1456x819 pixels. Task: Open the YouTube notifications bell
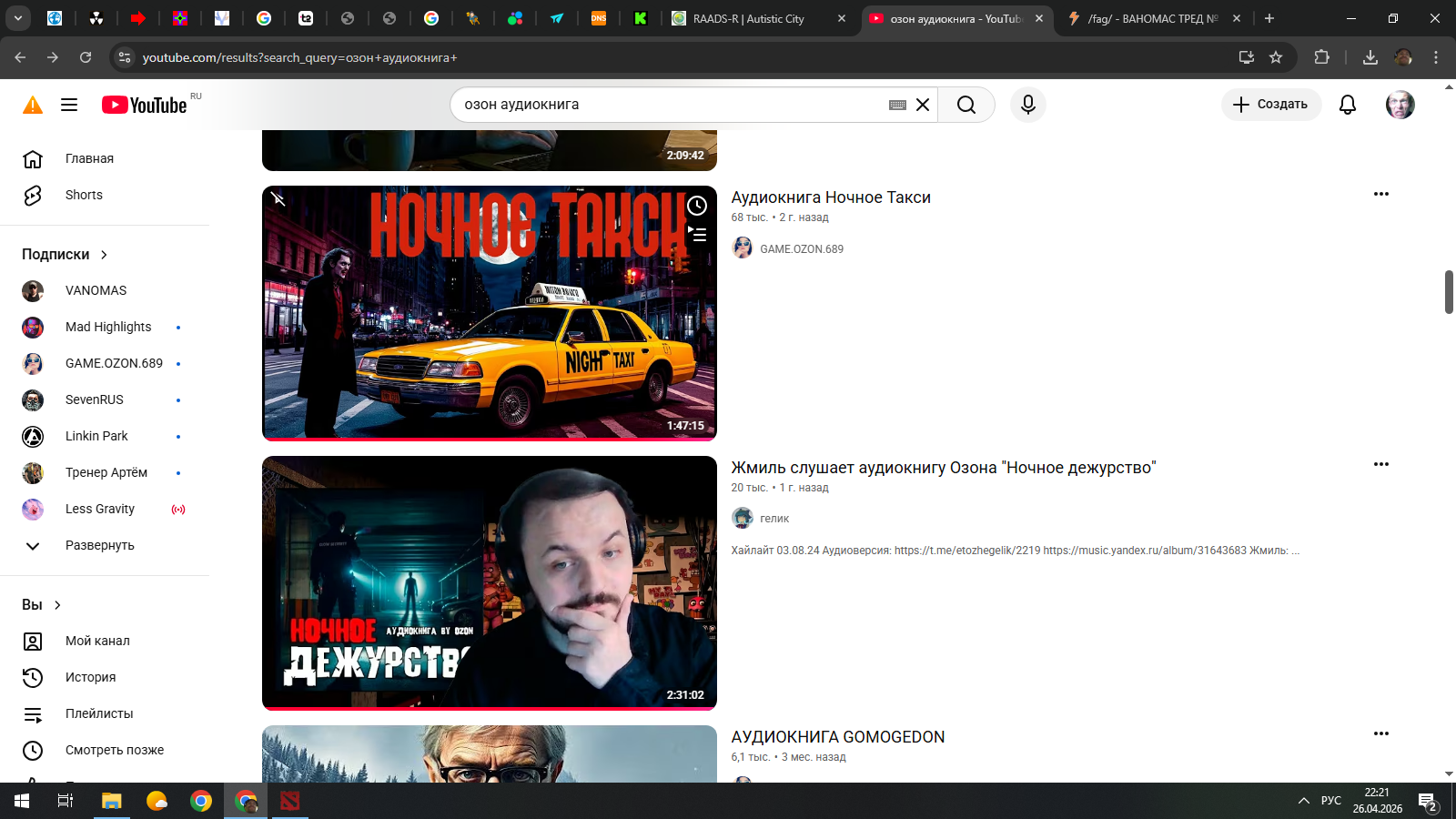[1348, 105]
